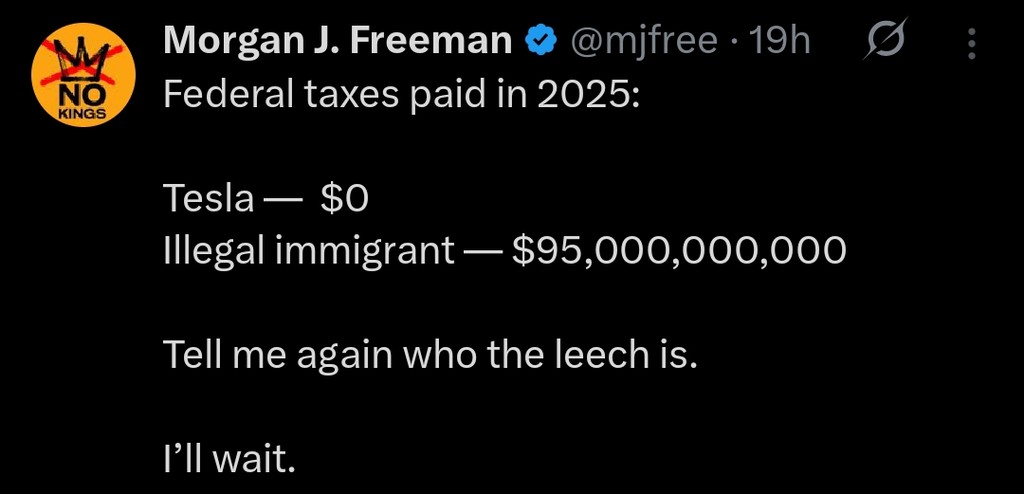Click the dash after "Tesla"
This screenshot has width=1024, height=494.
(280, 200)
